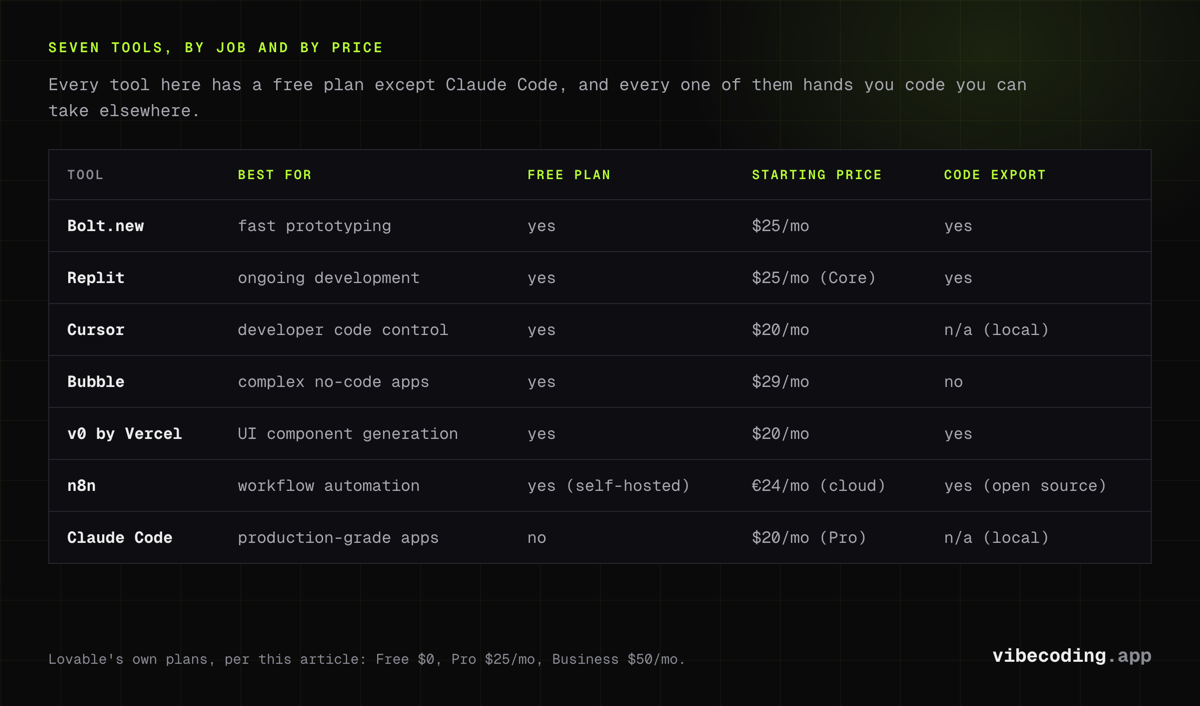Click the FREE PLAN column header

coord(569,175)
